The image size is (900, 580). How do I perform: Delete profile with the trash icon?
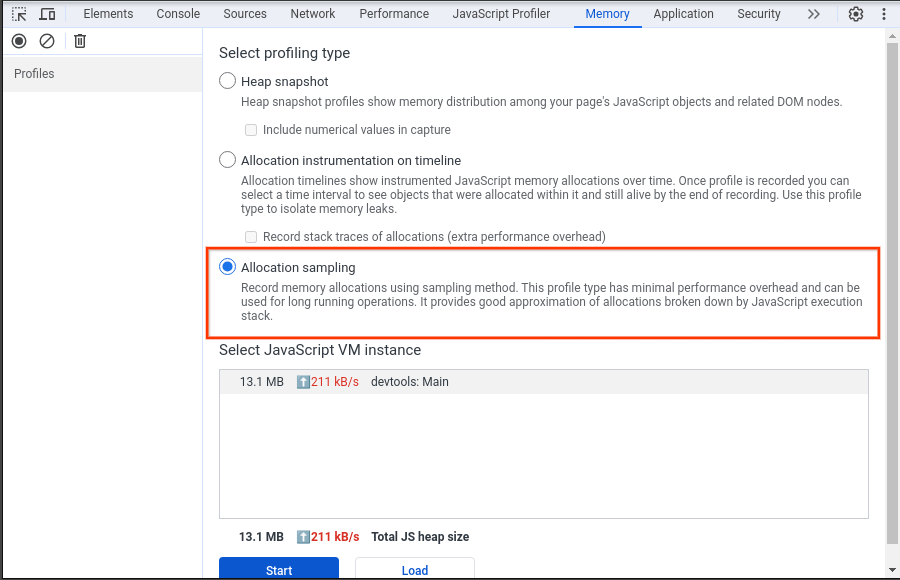79,40
